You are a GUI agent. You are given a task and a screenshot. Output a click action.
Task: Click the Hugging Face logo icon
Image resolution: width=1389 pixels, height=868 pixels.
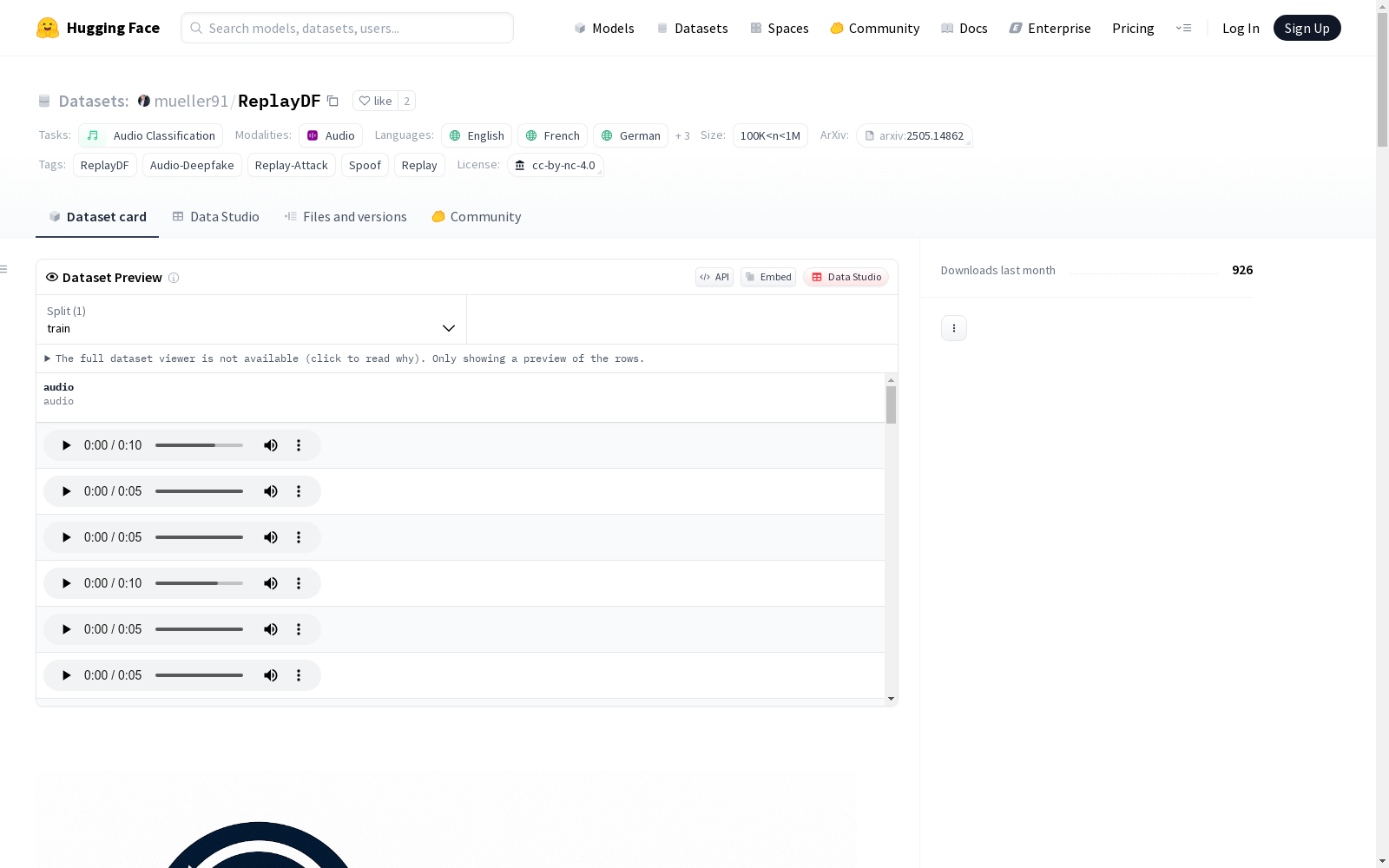pos(48,28)
